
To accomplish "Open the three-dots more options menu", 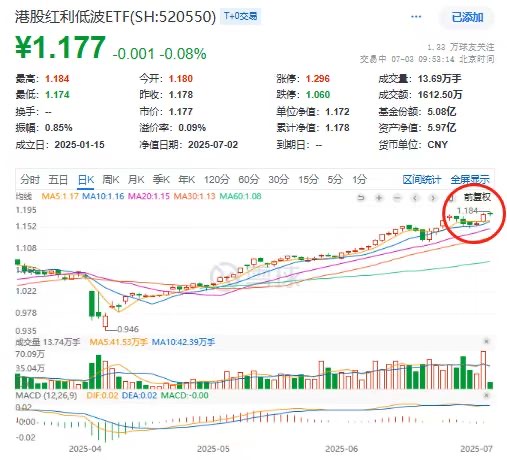I will coord(416,17).
